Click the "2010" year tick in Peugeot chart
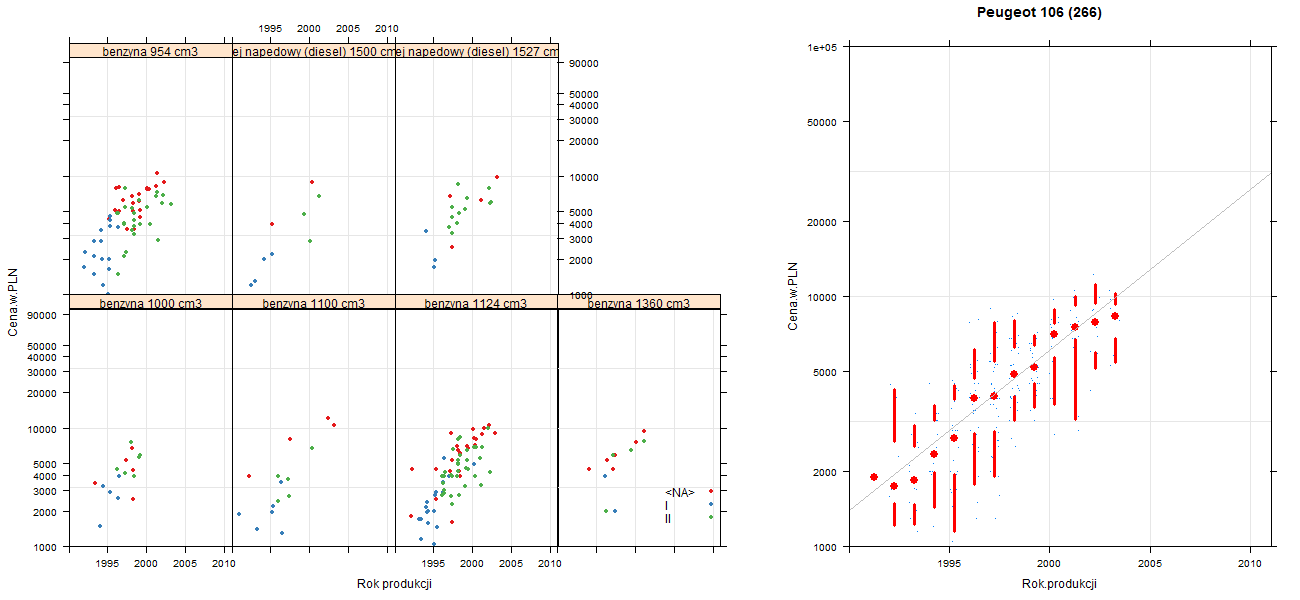 click(x=1250, y=565)
